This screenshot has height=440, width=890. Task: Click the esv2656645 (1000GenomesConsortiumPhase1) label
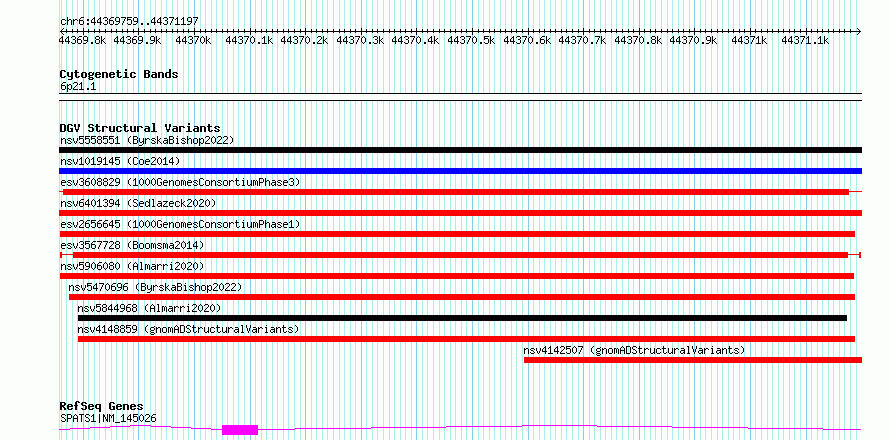[180, 224]
